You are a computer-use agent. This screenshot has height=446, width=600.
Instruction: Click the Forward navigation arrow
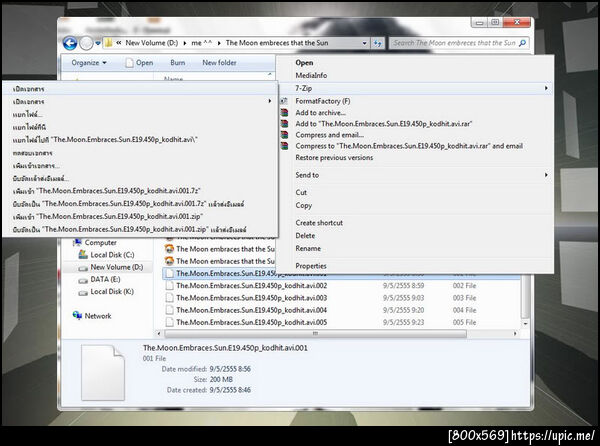point(86,43)
